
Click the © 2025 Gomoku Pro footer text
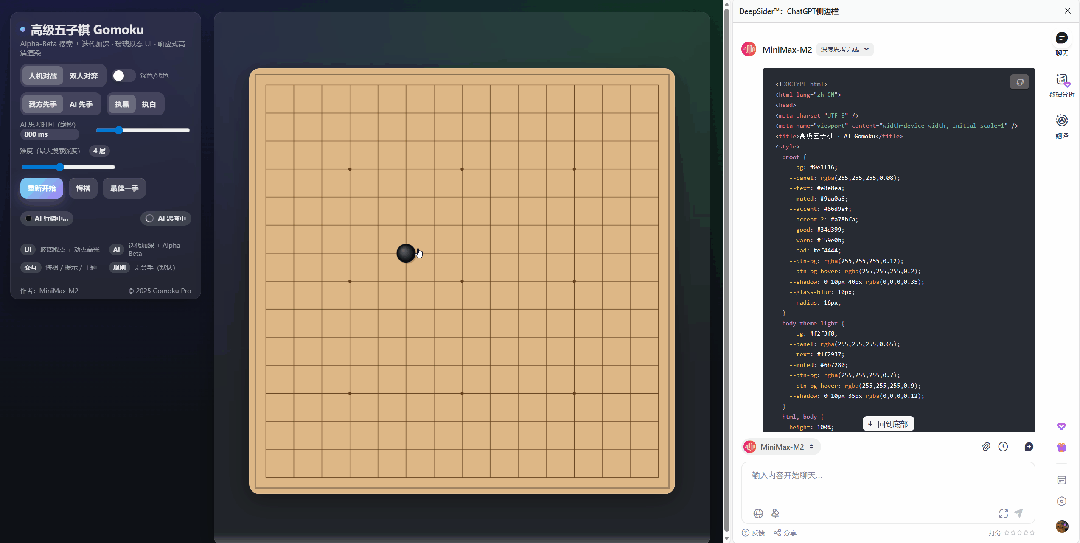click(160, 291)
